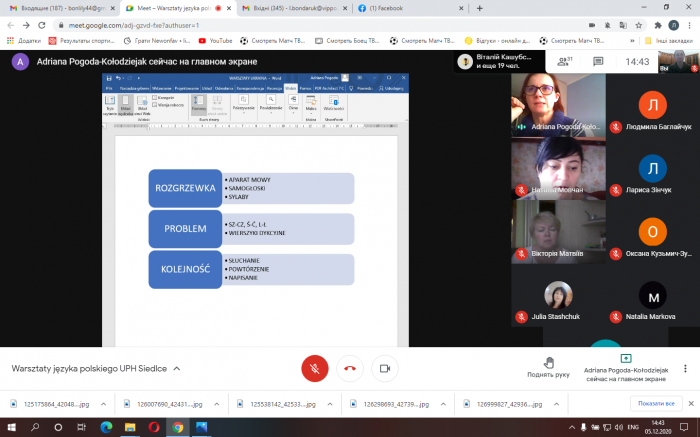Toggle the camera button in Meet
The width and height of the screenshot is (700, 437).
tap(383, 368)
